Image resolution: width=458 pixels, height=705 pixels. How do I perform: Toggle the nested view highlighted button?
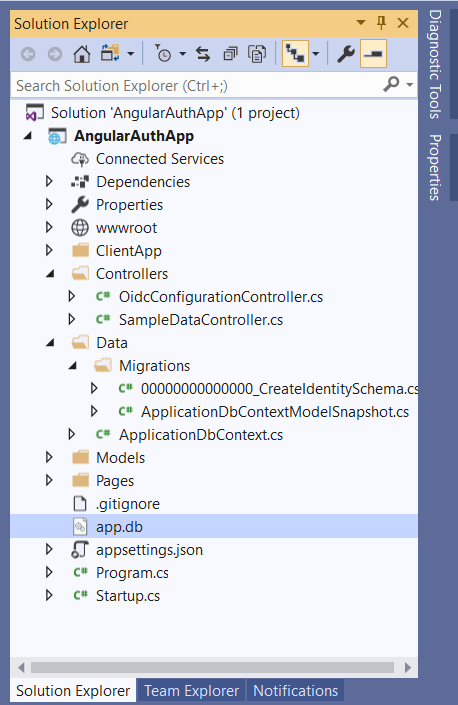click(x=295, y=54)
